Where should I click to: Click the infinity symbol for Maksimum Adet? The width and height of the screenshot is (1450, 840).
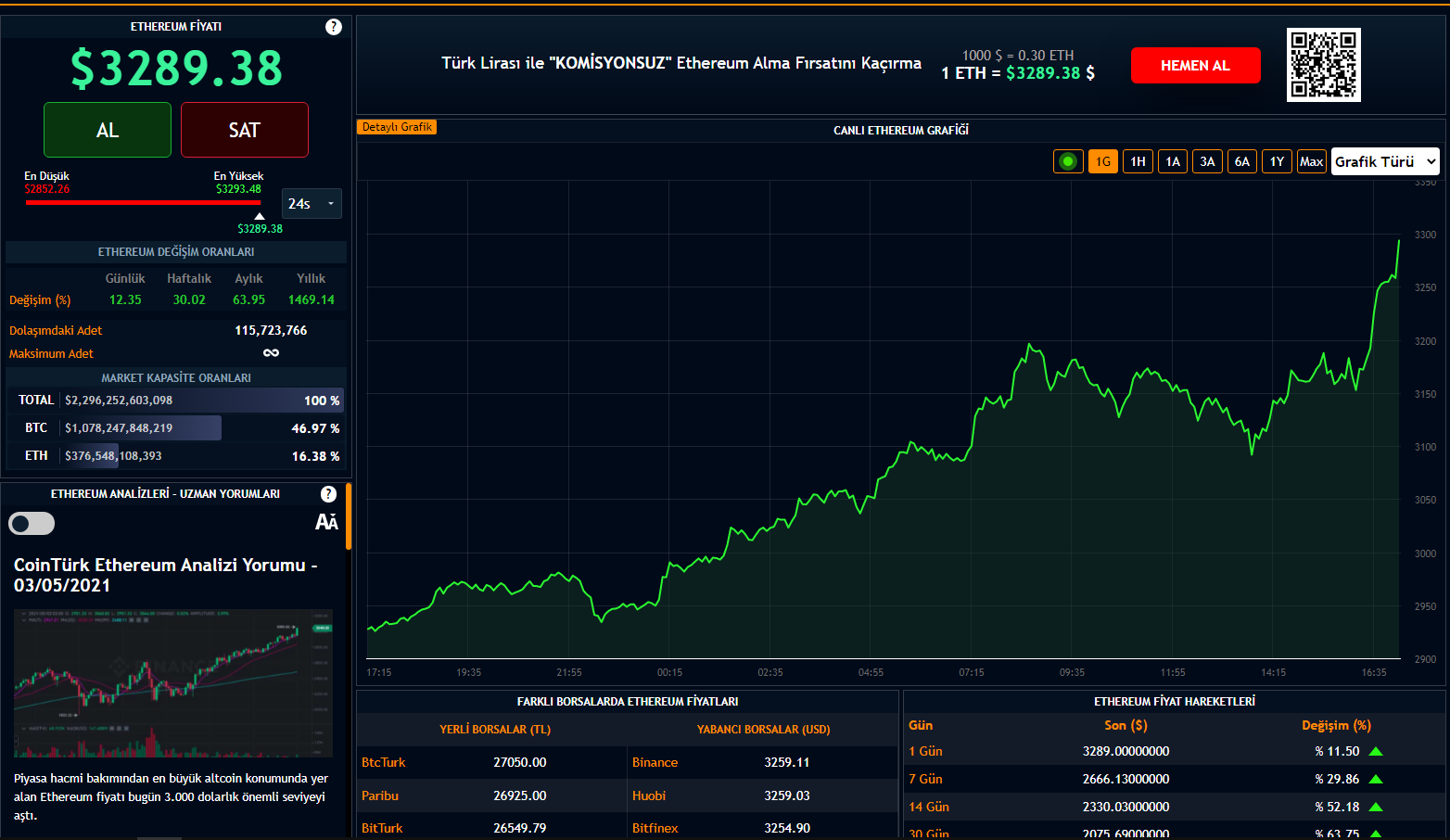coord(271,353)
